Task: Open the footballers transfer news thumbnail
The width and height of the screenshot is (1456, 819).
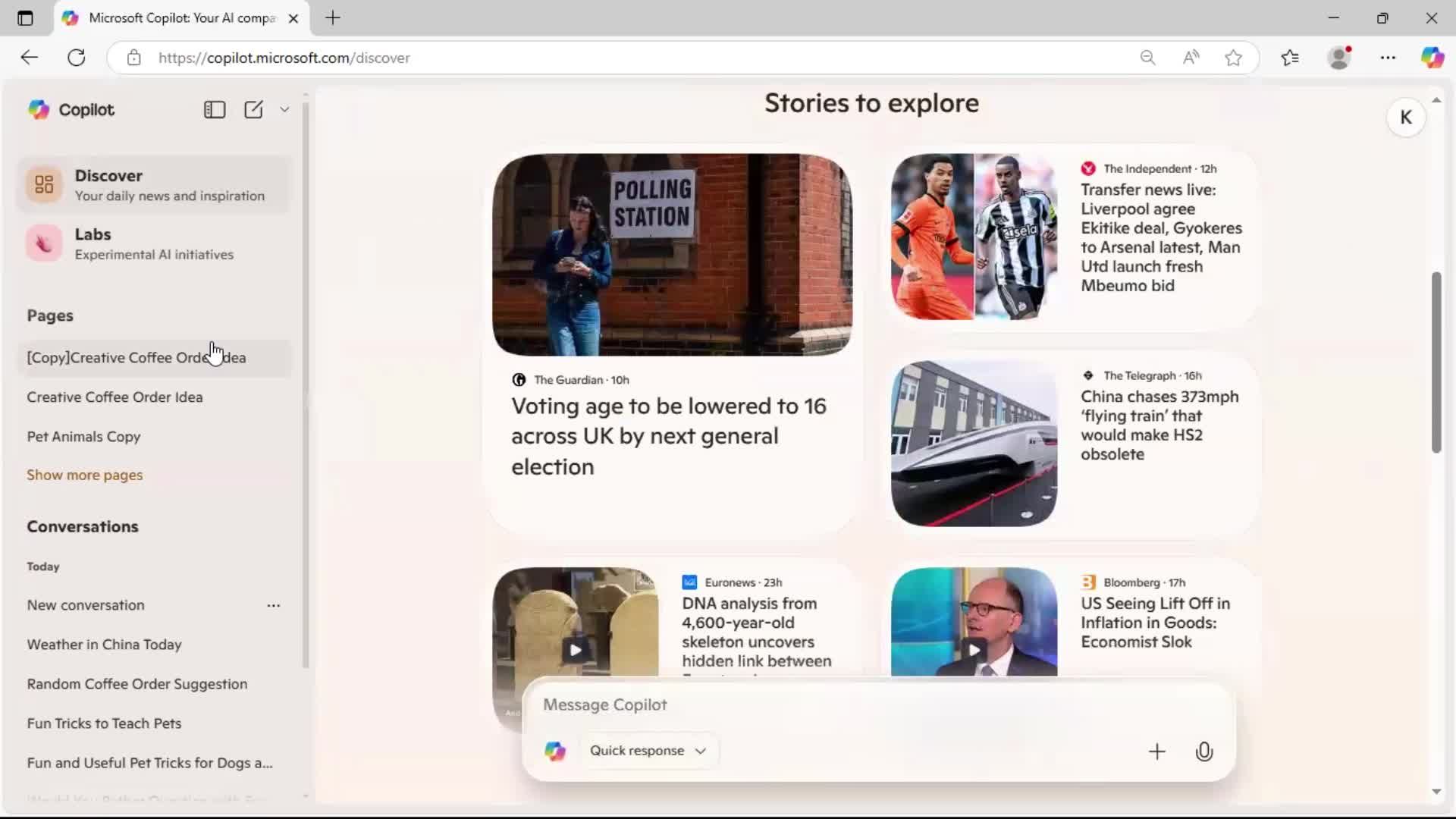Action: [x=974, y=237]
